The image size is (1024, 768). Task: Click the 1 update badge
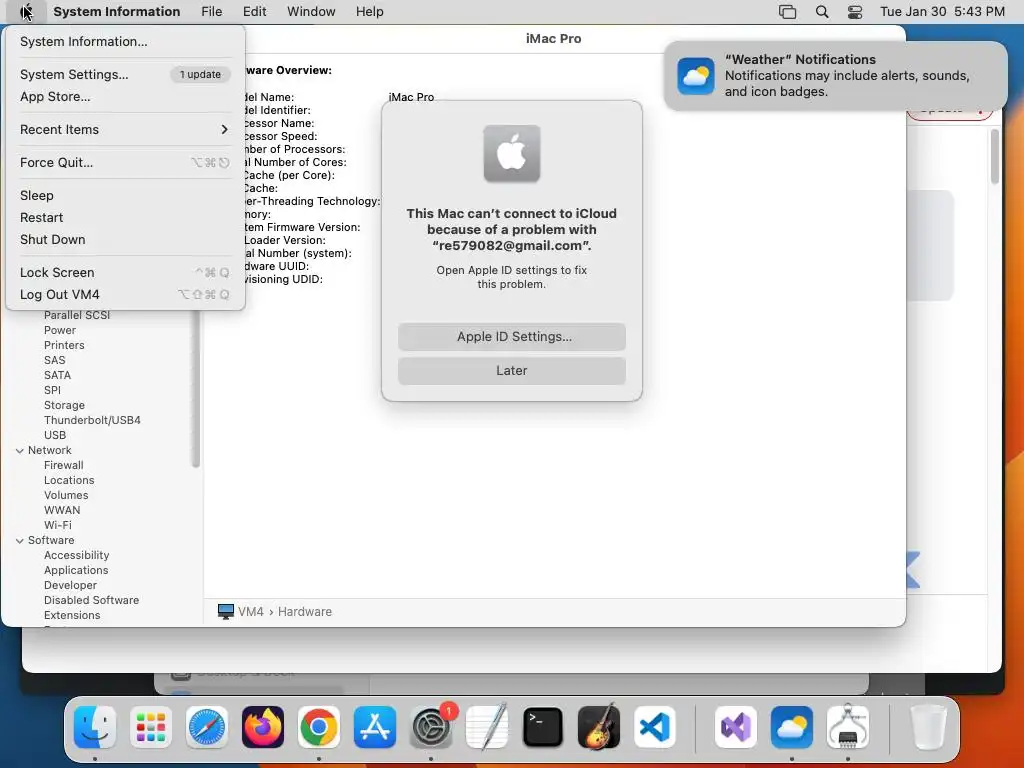coord(200,74)
